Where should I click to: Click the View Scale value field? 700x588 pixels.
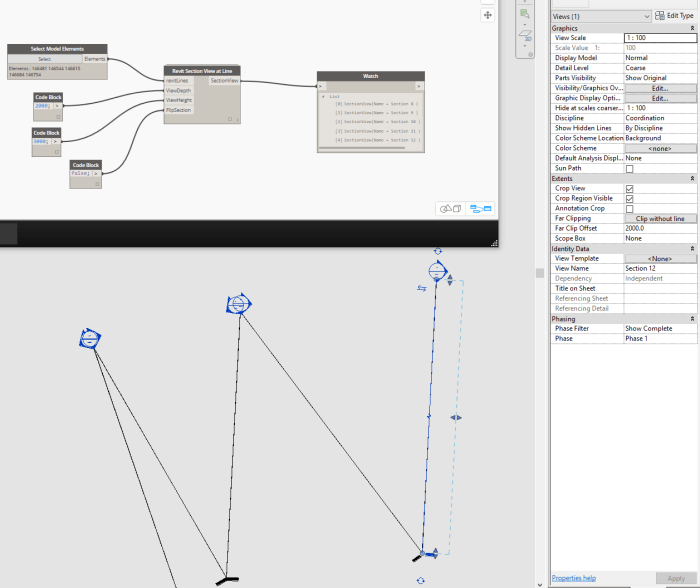pos(659,38)
